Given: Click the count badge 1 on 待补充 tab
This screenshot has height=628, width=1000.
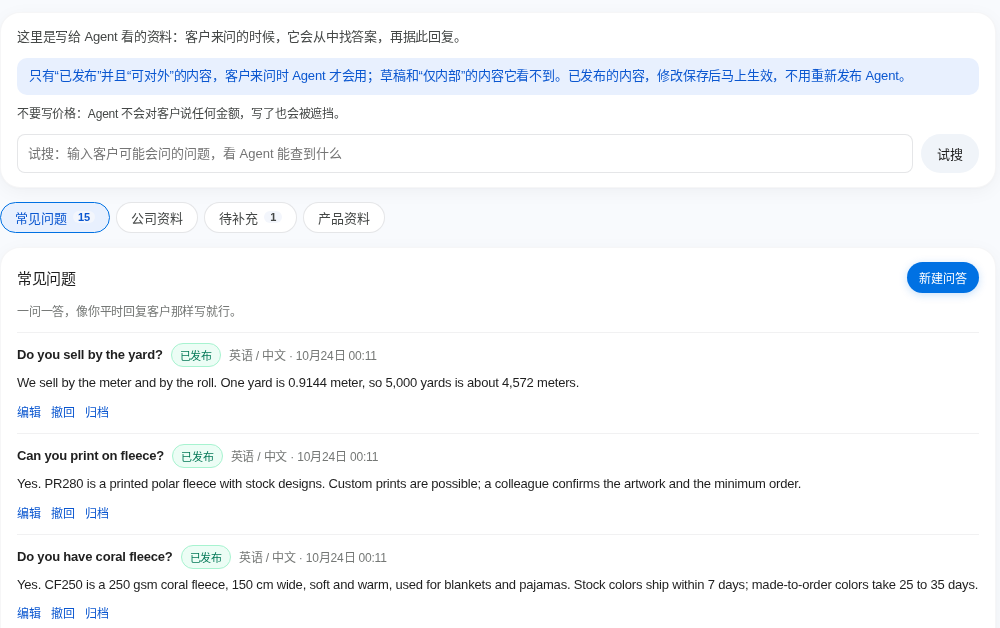Looking at the screenshot, I should [273, 217].
